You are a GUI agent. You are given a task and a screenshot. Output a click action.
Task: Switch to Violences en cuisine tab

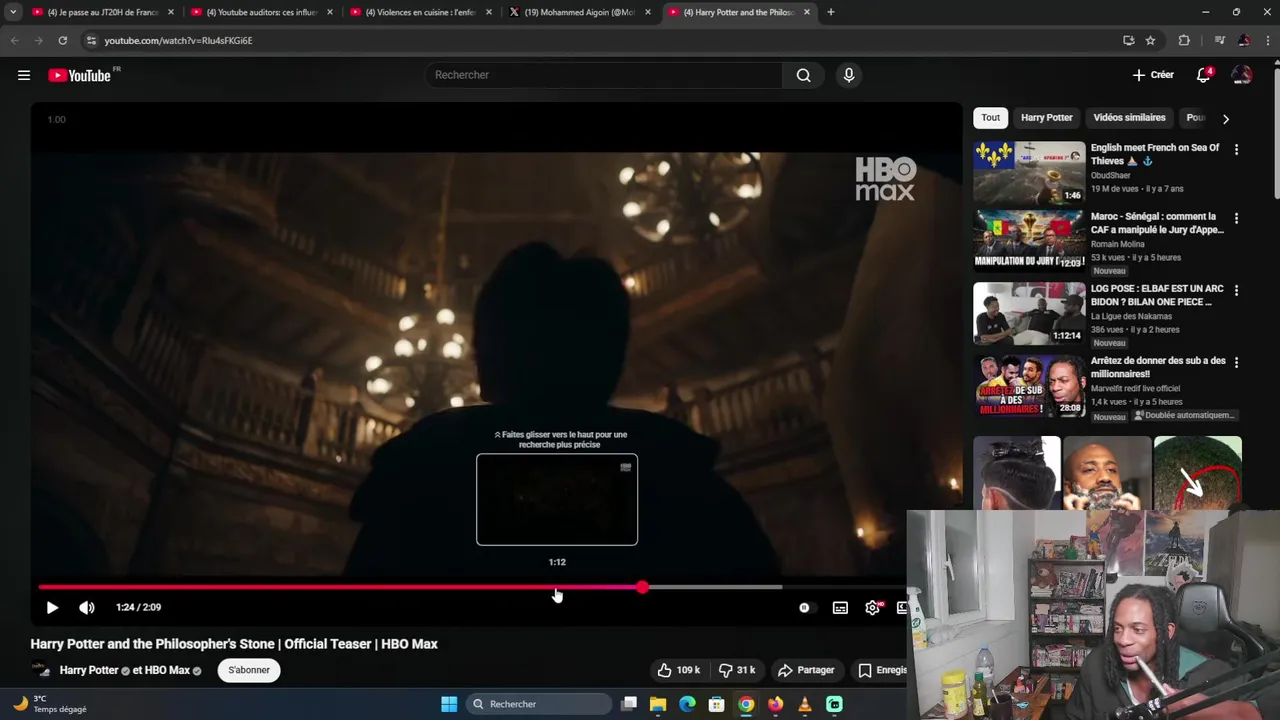pos(421,12)
